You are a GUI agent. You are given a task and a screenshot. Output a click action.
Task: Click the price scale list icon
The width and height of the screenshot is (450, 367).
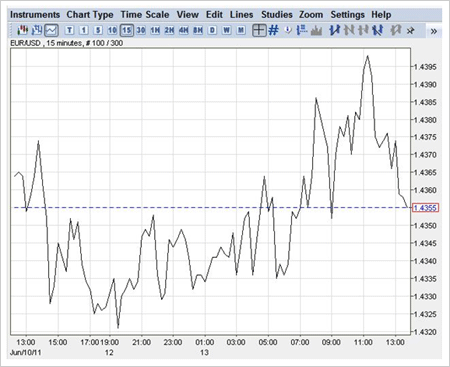coord(302,30)
